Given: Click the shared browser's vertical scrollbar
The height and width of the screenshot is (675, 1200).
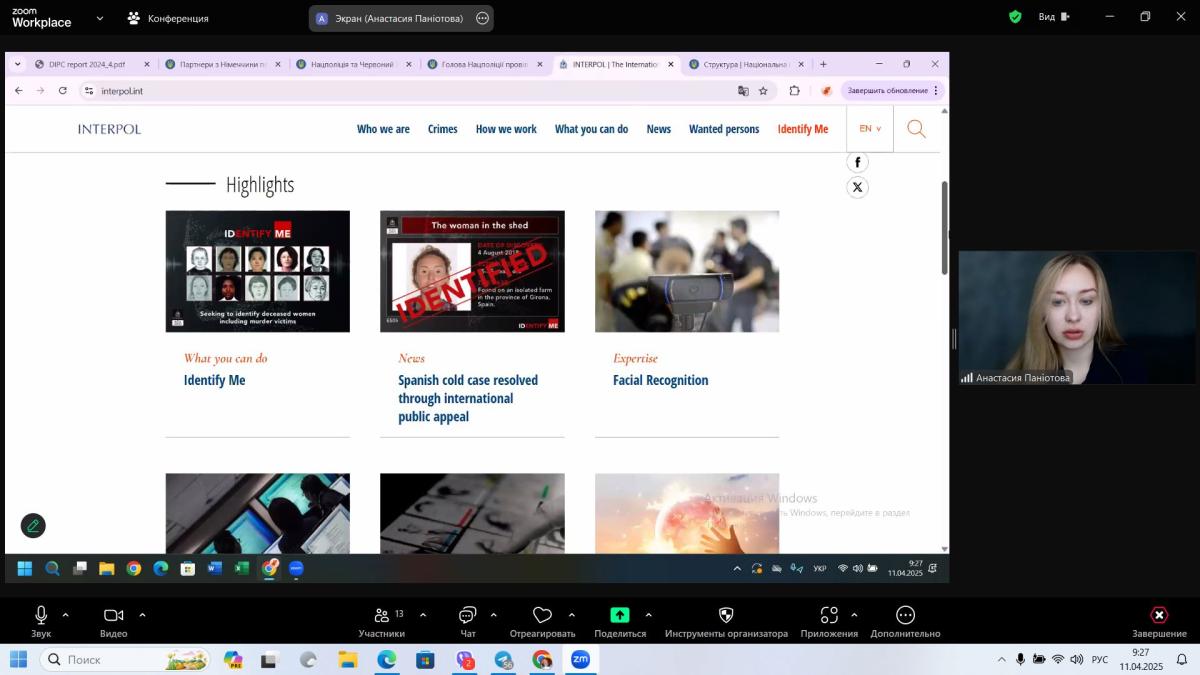Looking at the screenshot, I should click(944, 228).
